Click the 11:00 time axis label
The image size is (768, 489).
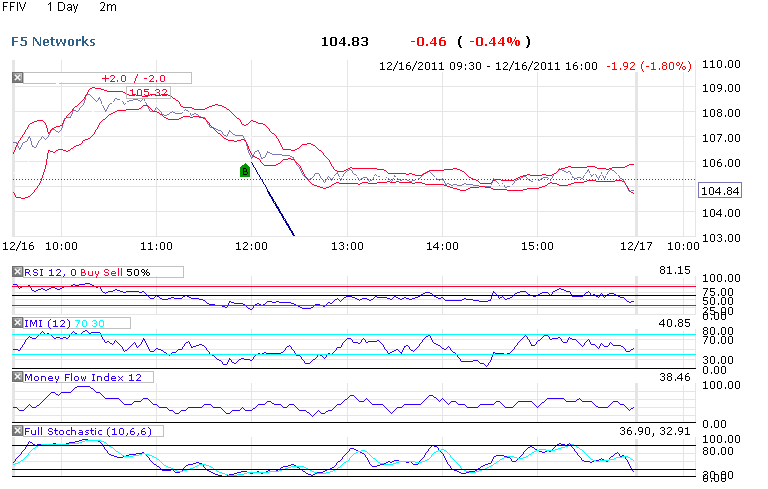[x=156, y=246]
